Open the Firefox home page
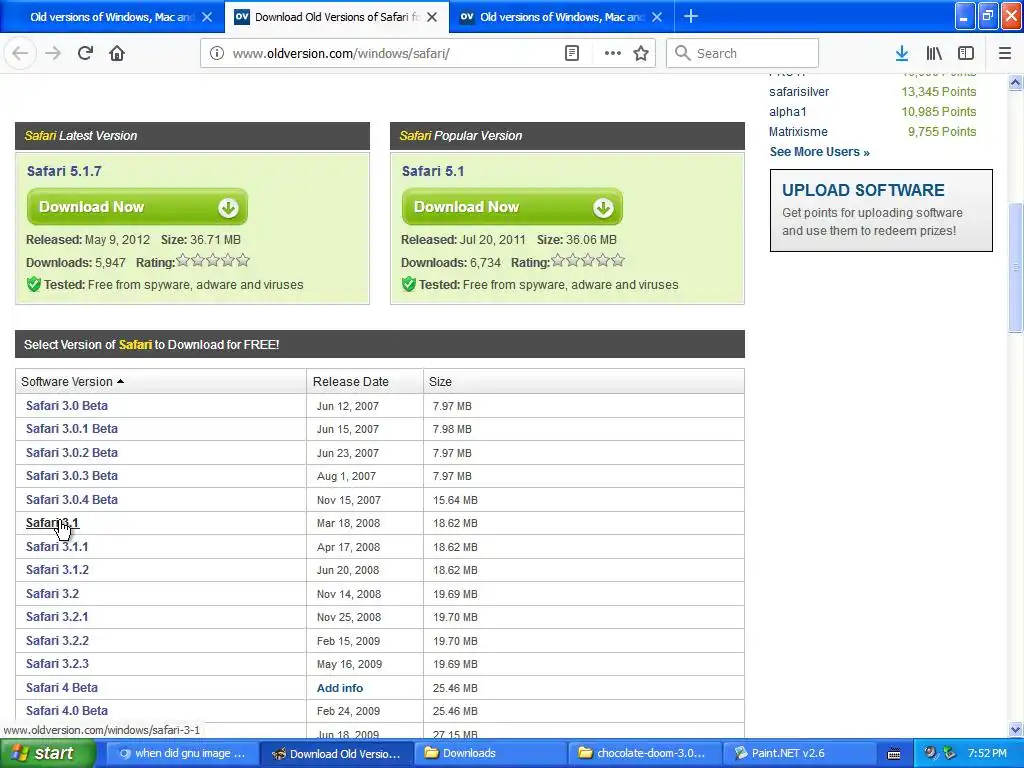The width and height of the screenshot is (1024, 768). (x=117, y=53)
